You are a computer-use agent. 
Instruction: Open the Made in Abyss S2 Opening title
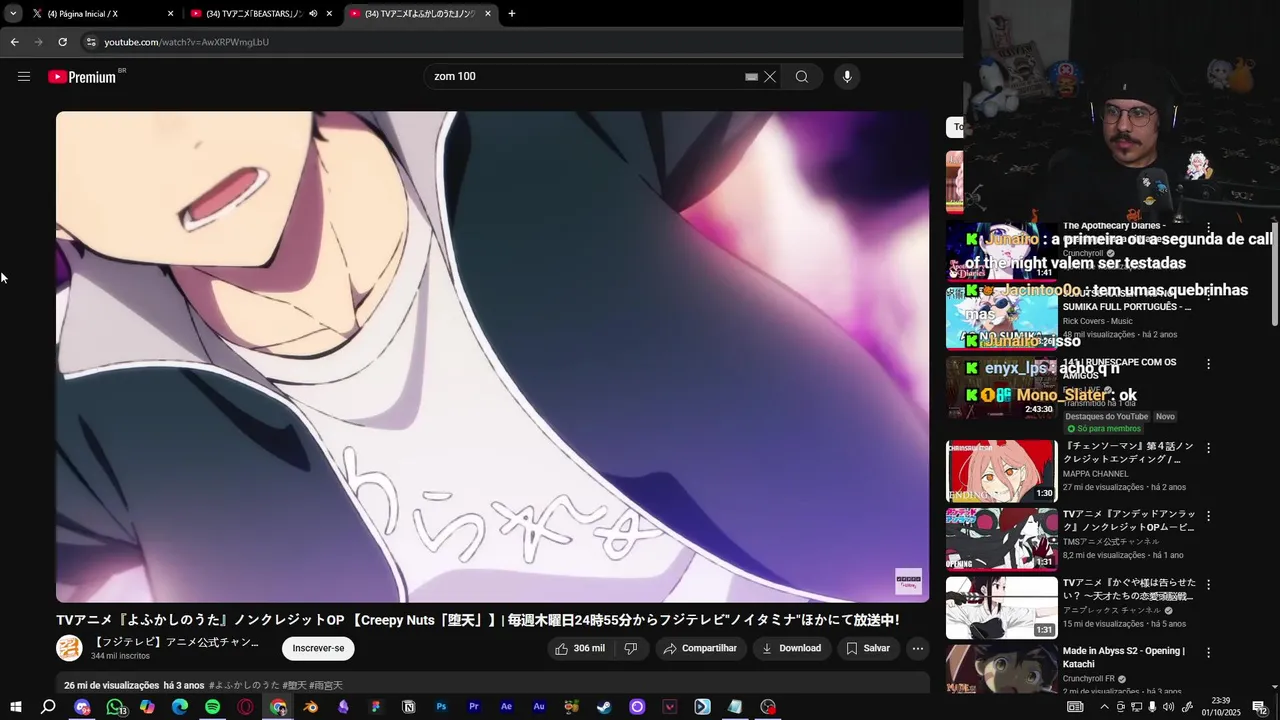[x=1123, y=657]
